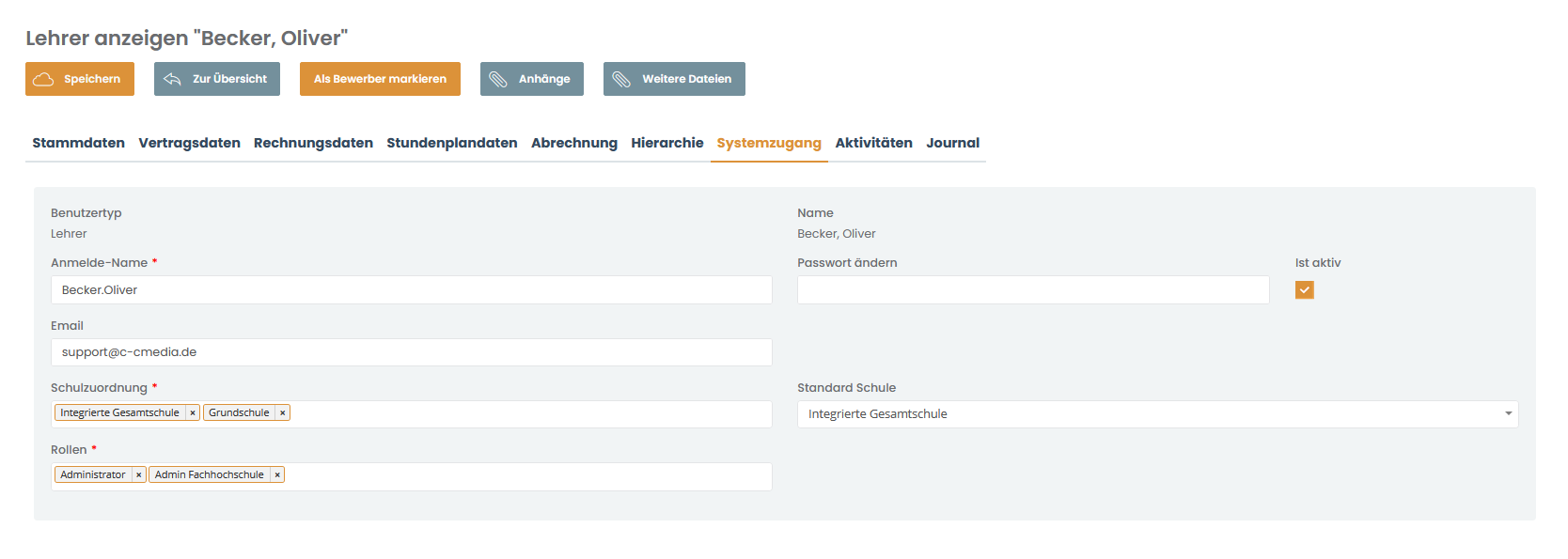The height and width of the screenshot is (559, 1568).
Task: Open Anhänge attachments button
Action: 532,79
